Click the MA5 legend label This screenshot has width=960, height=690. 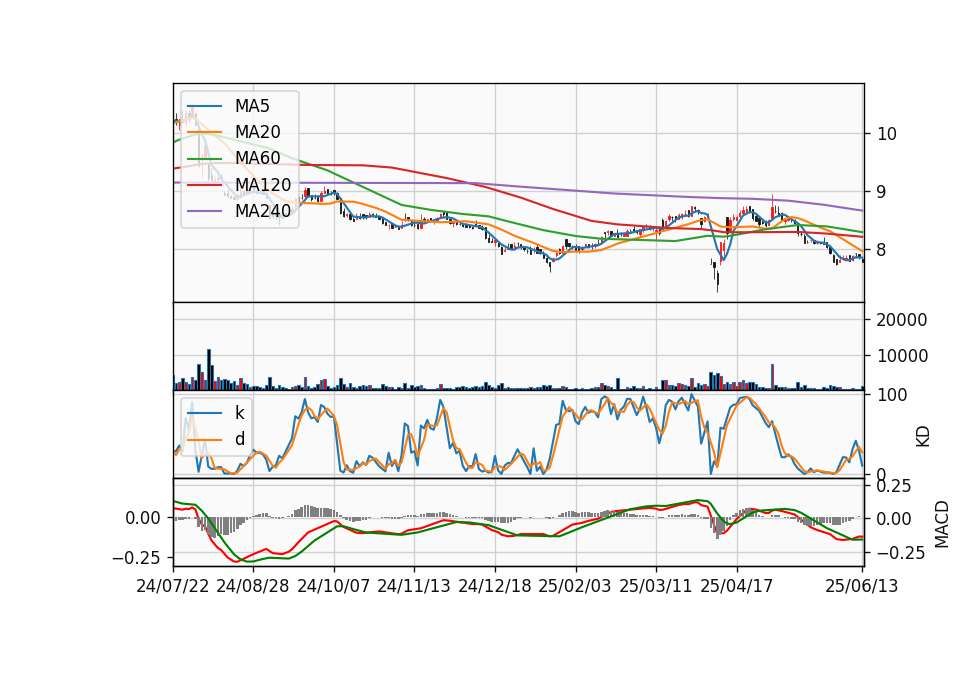click(252, 106)
